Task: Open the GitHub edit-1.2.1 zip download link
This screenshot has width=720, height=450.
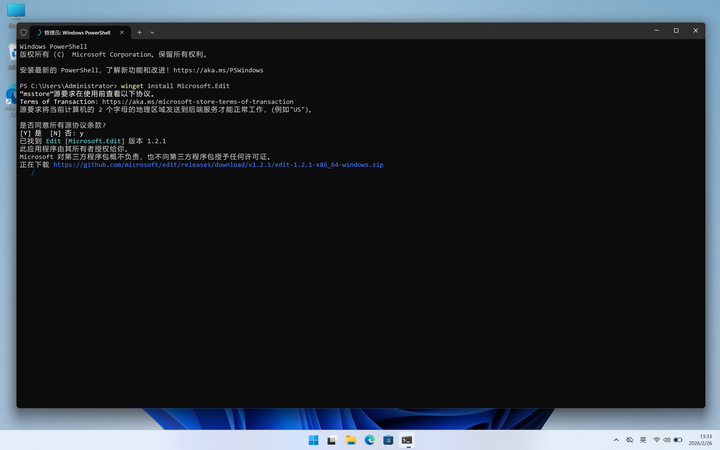Action: coord(218,164)
